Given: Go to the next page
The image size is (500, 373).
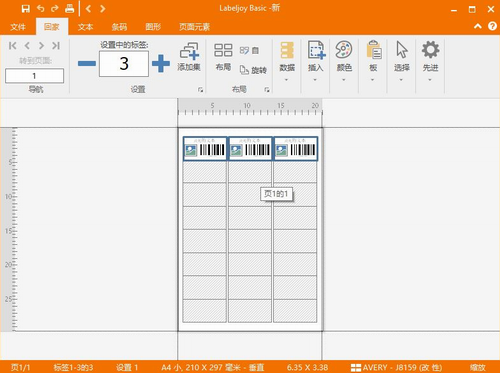Looking at the screenshot, I should pos(41,46).
